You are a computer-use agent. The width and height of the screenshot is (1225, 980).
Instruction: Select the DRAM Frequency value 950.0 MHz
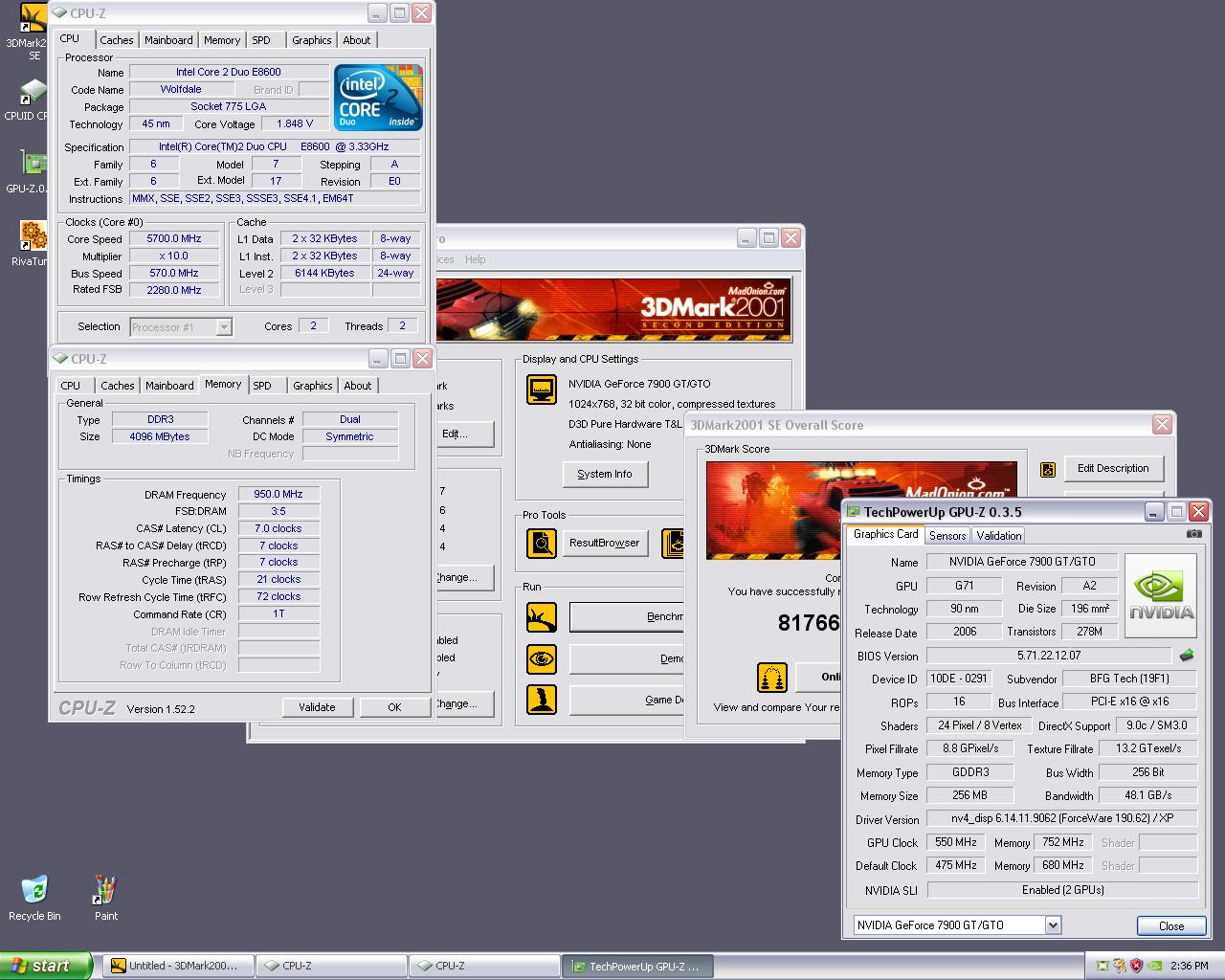point(278,495)
